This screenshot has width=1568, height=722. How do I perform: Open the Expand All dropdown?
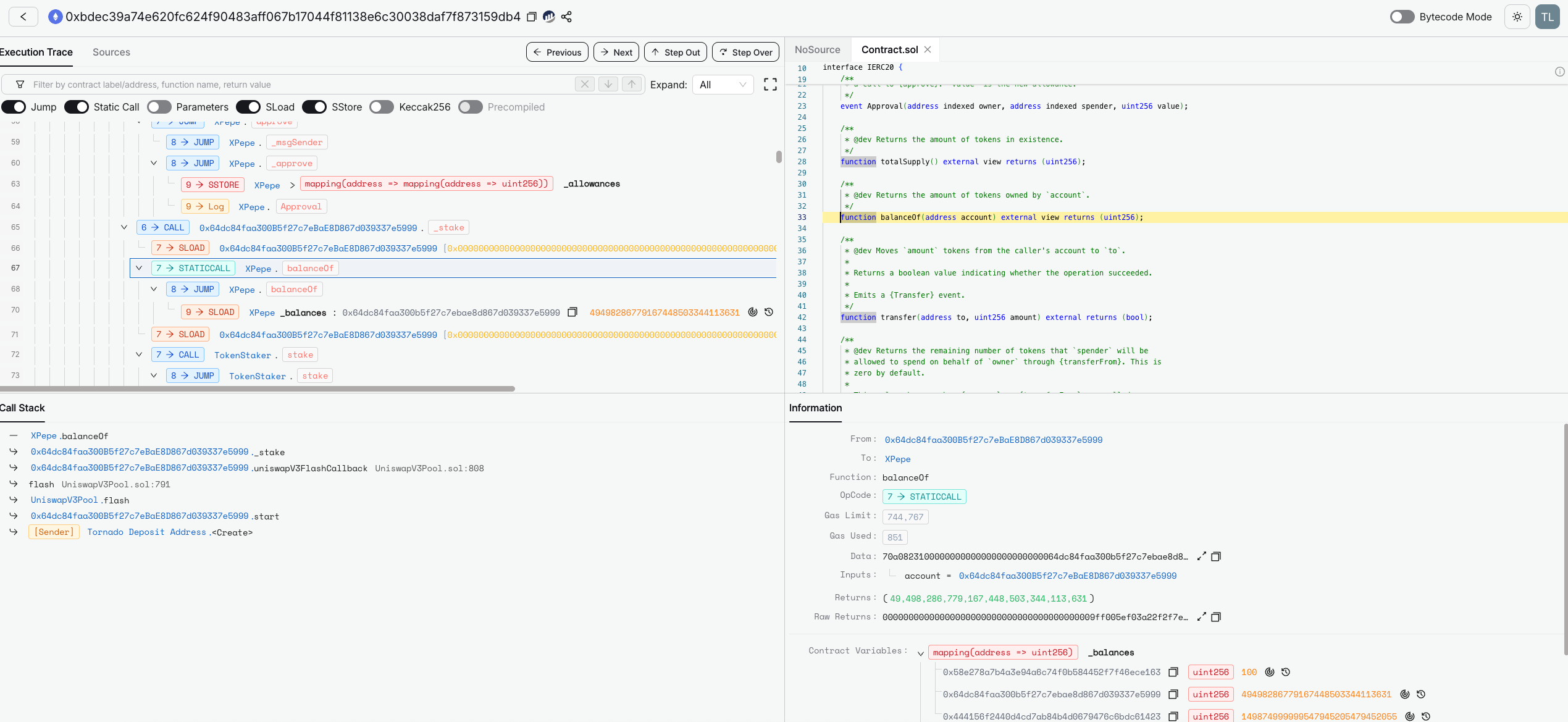(x=723, y=85)
